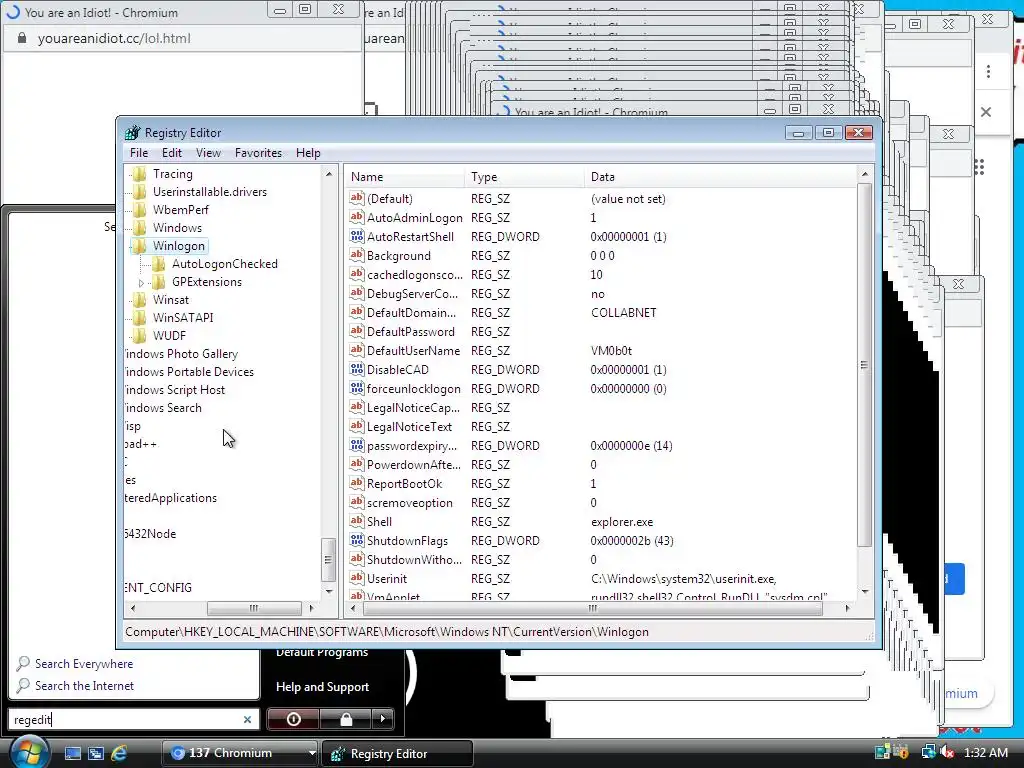The height and width of the screenshot is (768, 1024).
Task: Click the Search Everywhere link in Start menu
Action: pyautogui.click(x=84, y=664)
